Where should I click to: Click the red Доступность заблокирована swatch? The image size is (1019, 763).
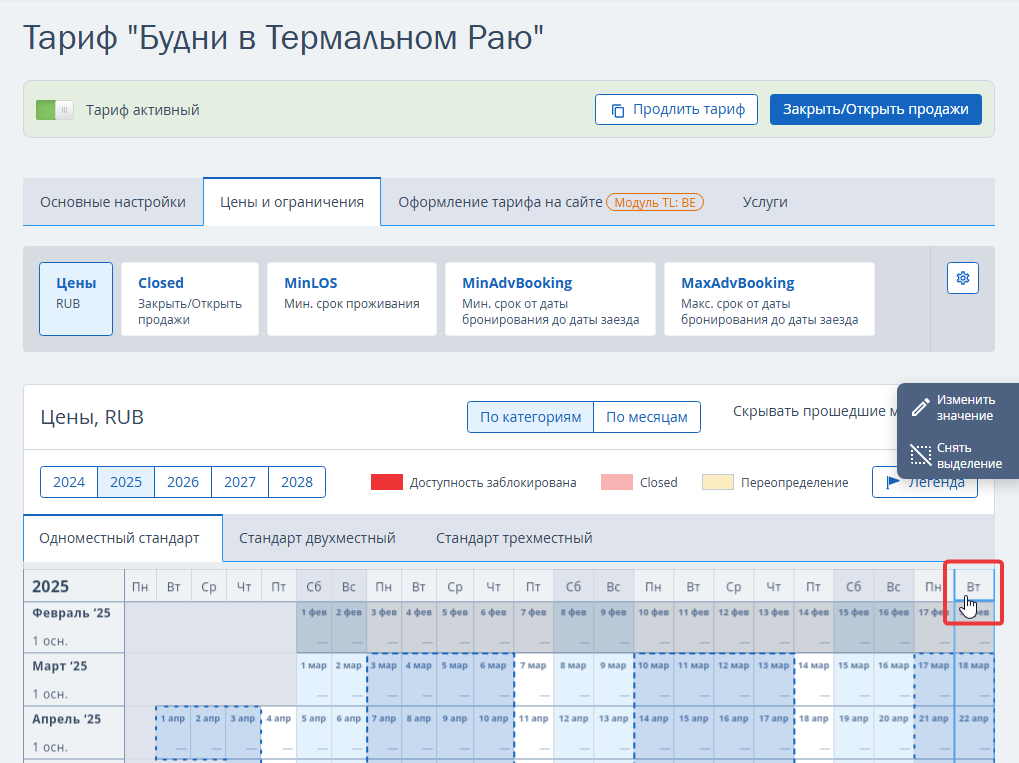click(387, 482)
